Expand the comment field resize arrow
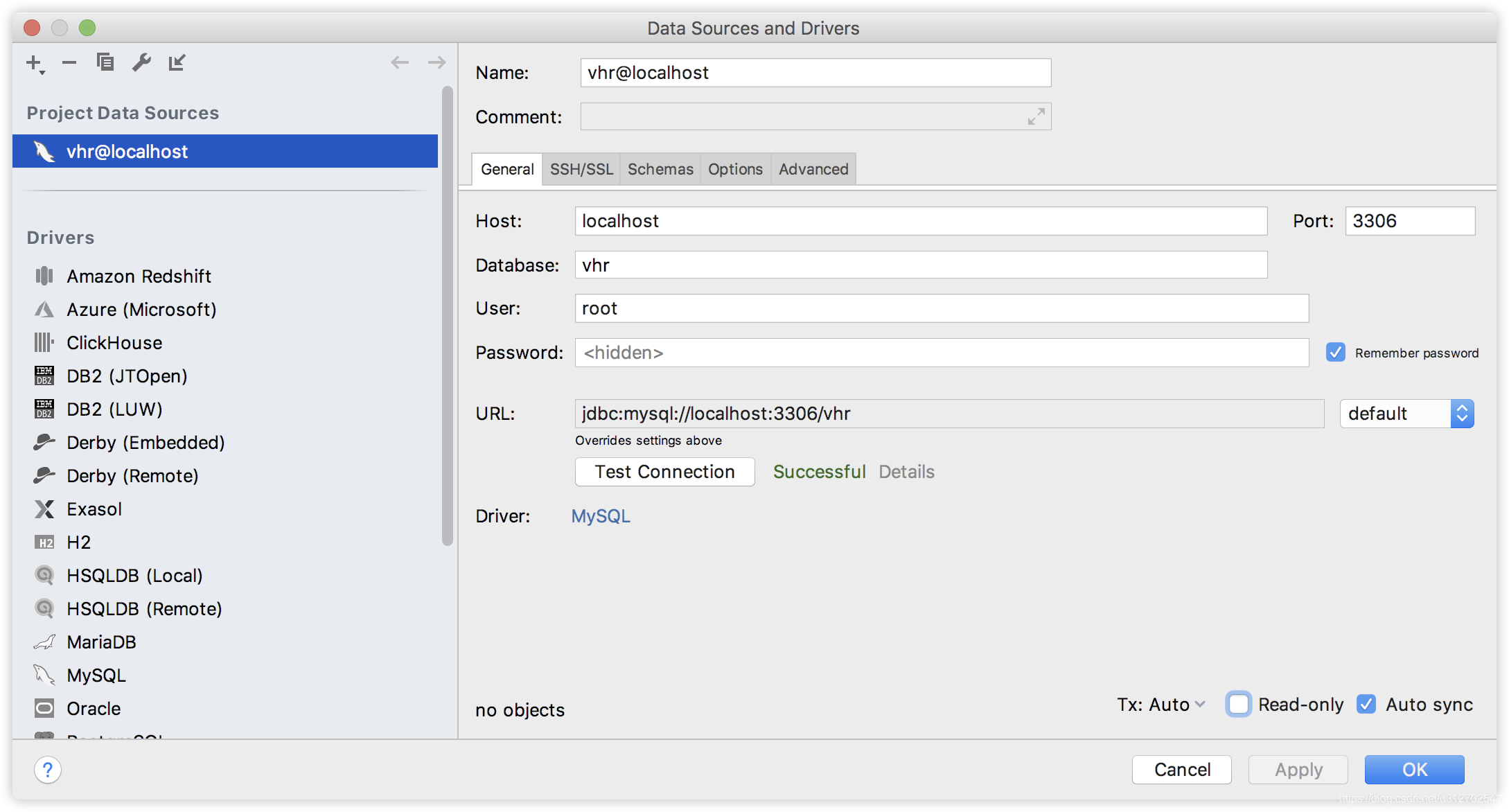Screen dimensions: 1509x812 (x=1037, y=117)
